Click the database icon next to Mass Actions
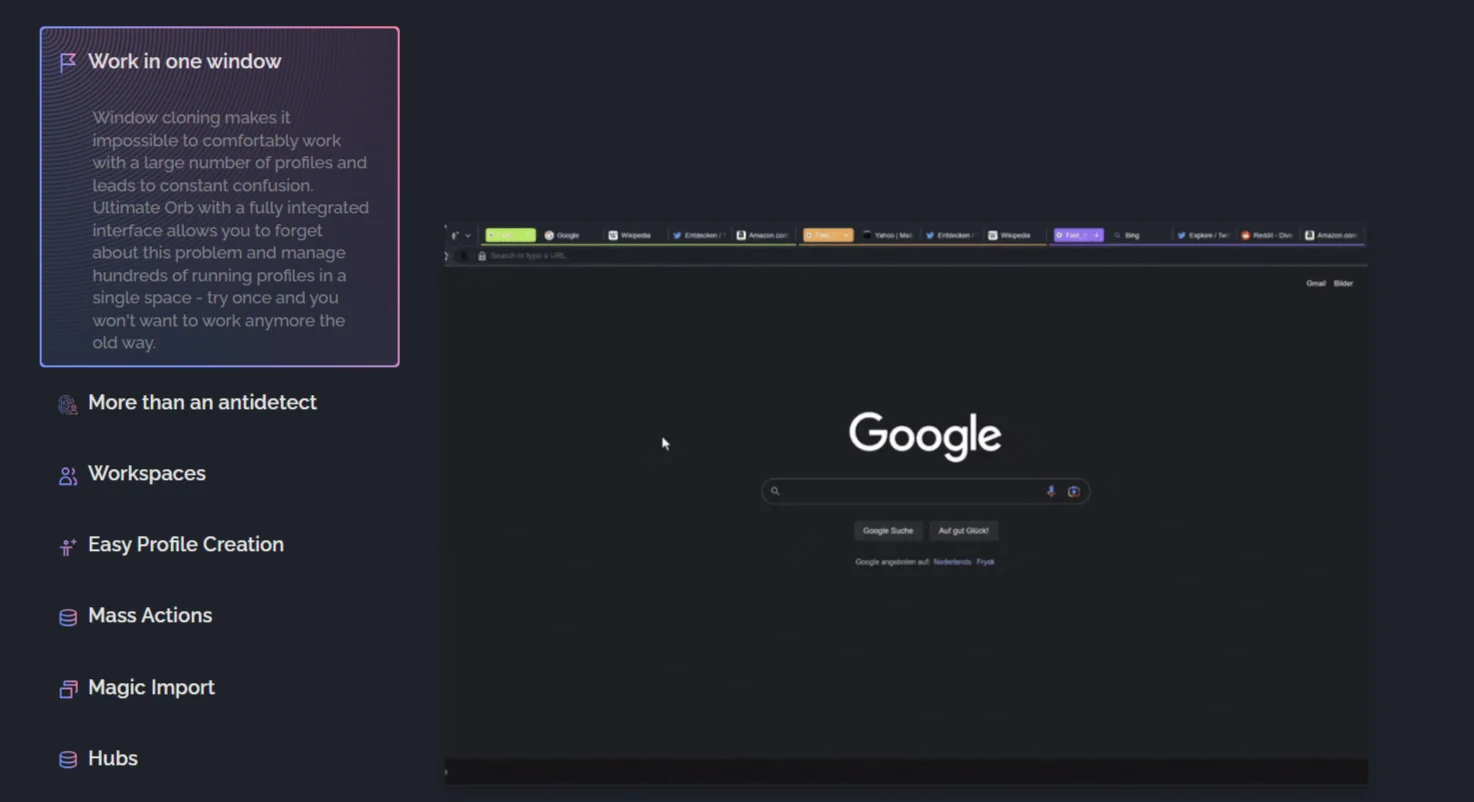 [68, 618]
